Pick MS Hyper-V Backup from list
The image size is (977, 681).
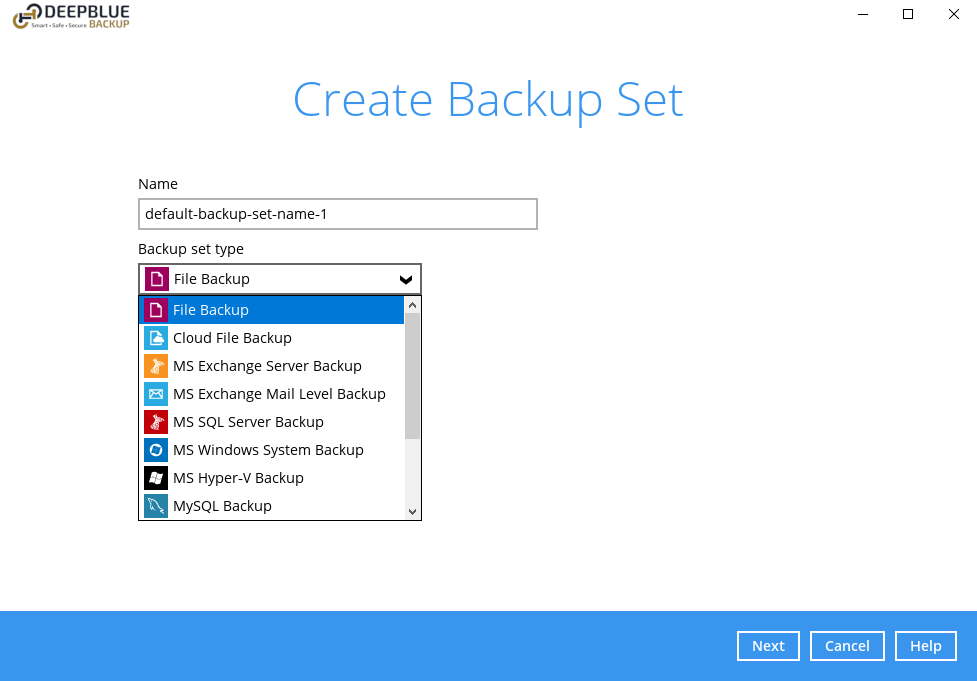(238, 478)
